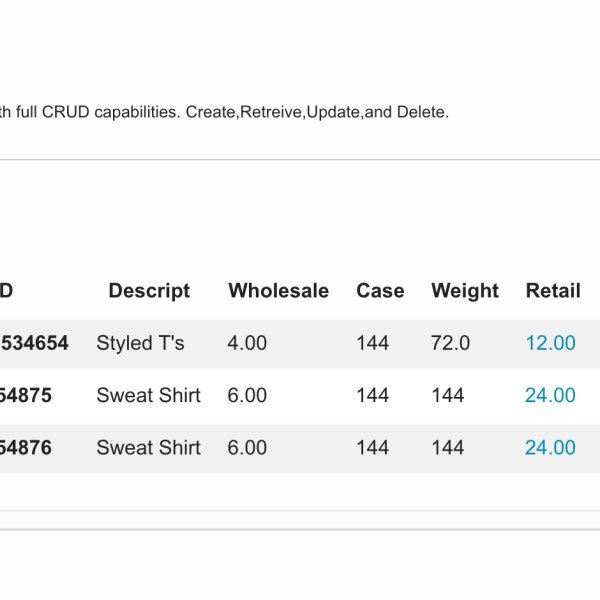Click the Descript column header
This screenshot has width=600, height=600.
pos(149,291)
